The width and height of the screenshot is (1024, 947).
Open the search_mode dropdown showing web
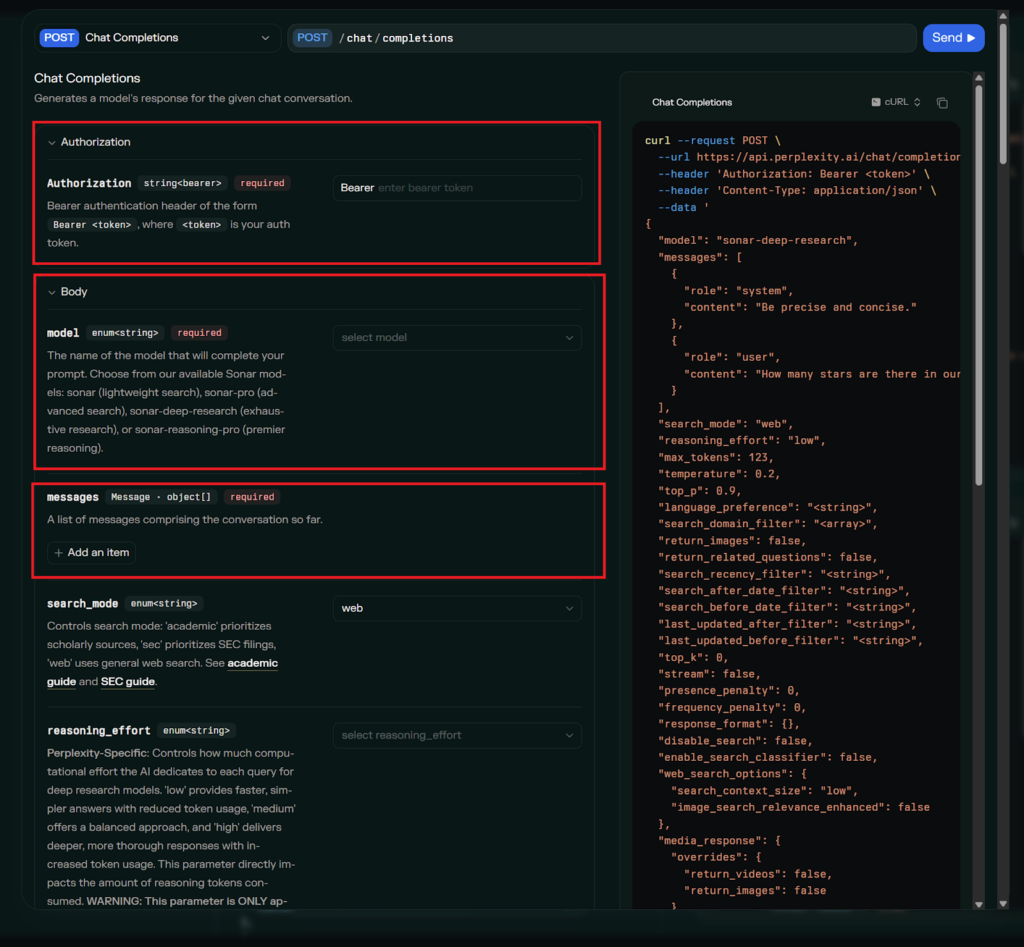click(457, 608)
